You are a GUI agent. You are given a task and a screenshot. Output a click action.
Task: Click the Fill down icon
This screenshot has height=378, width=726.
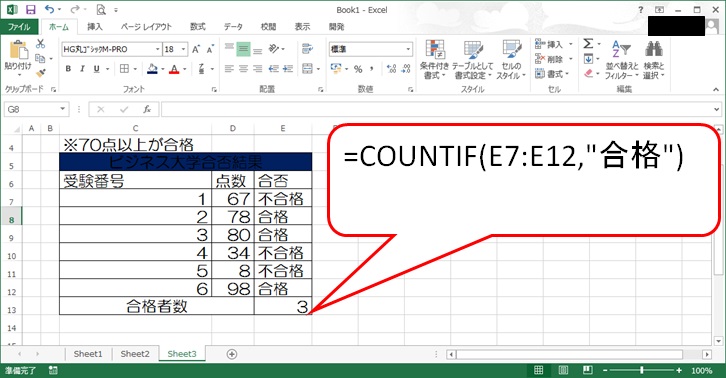point(588,59)
